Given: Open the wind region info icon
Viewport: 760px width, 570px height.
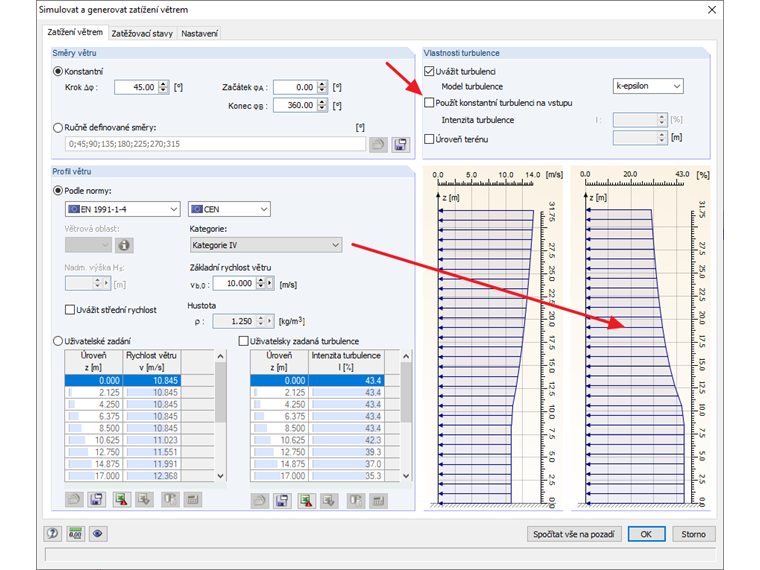Looking at the screenshot, I should pos(124,245).
